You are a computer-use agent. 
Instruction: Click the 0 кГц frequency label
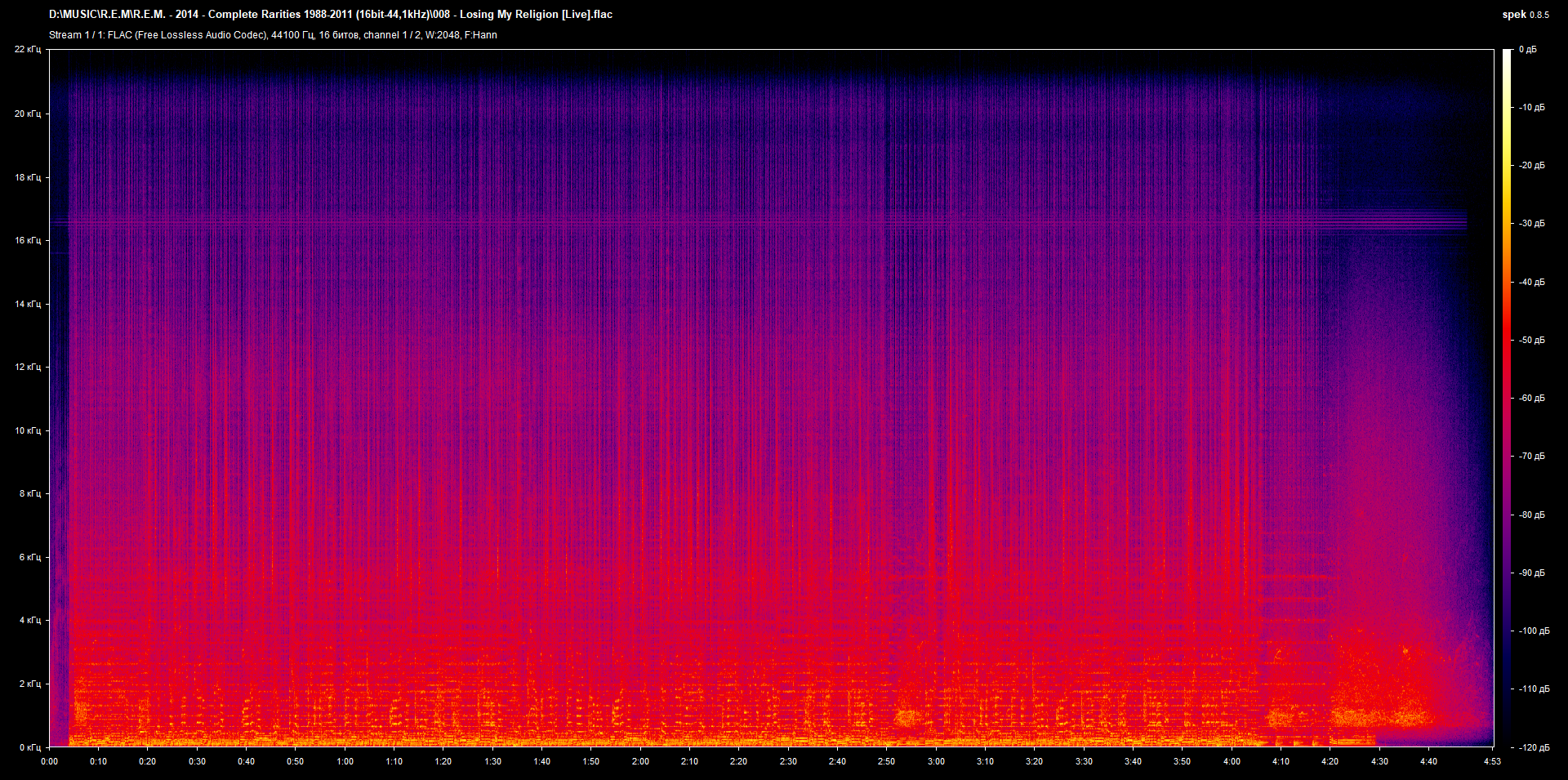coord(29,747)
